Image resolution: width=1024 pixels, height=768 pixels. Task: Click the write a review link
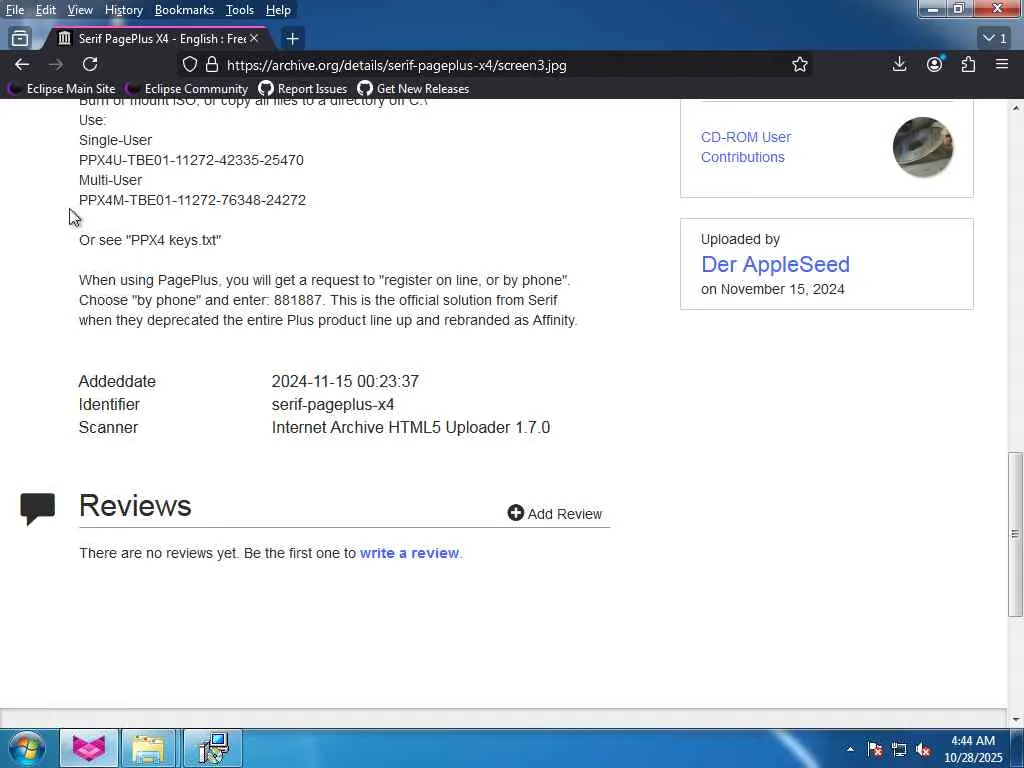coord(409,552)
